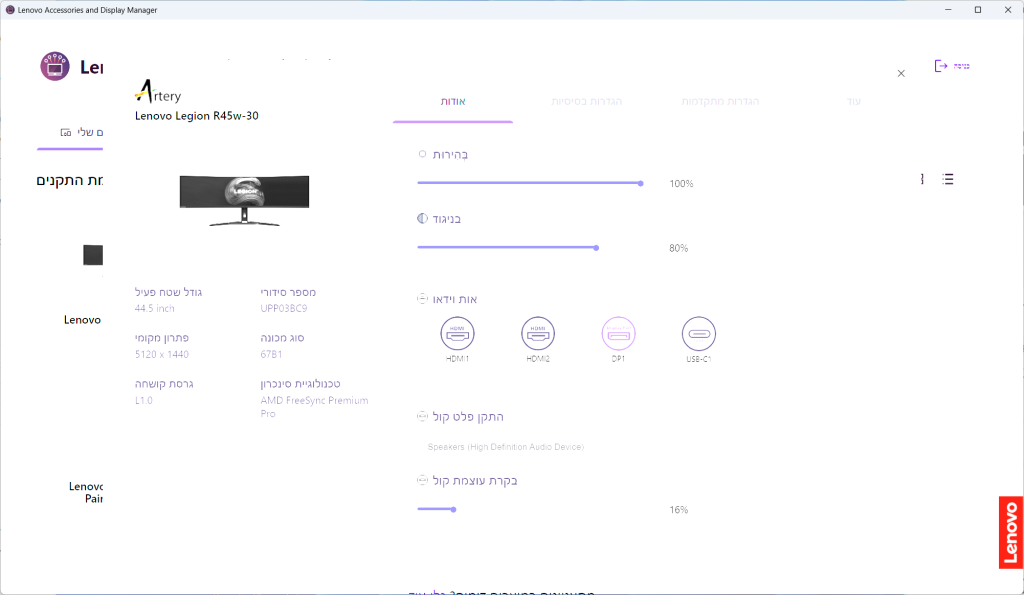Select the HDMI1 video input icon

pyautogui.click(x=457, y=333)
